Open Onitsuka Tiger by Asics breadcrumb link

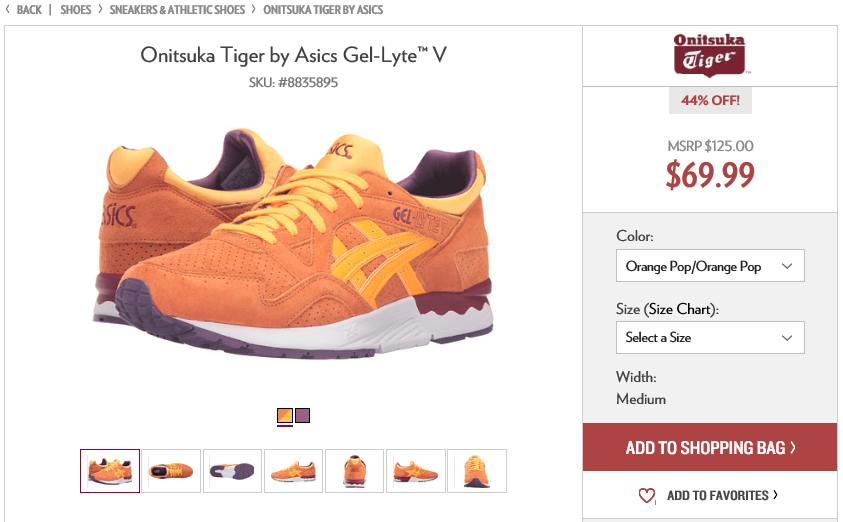click(x=323, y=10)
